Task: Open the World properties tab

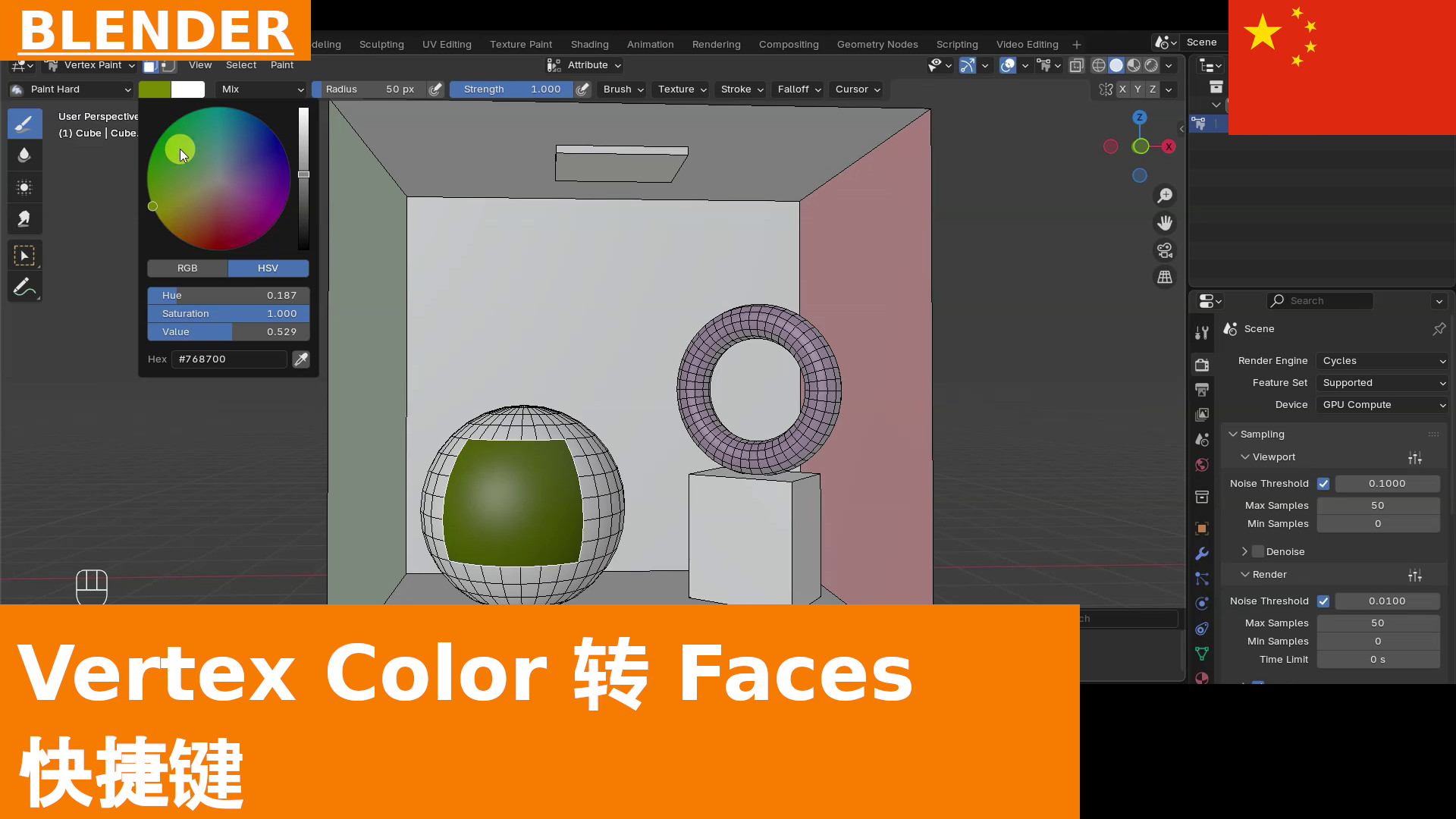Action: tap(1202, 465)
